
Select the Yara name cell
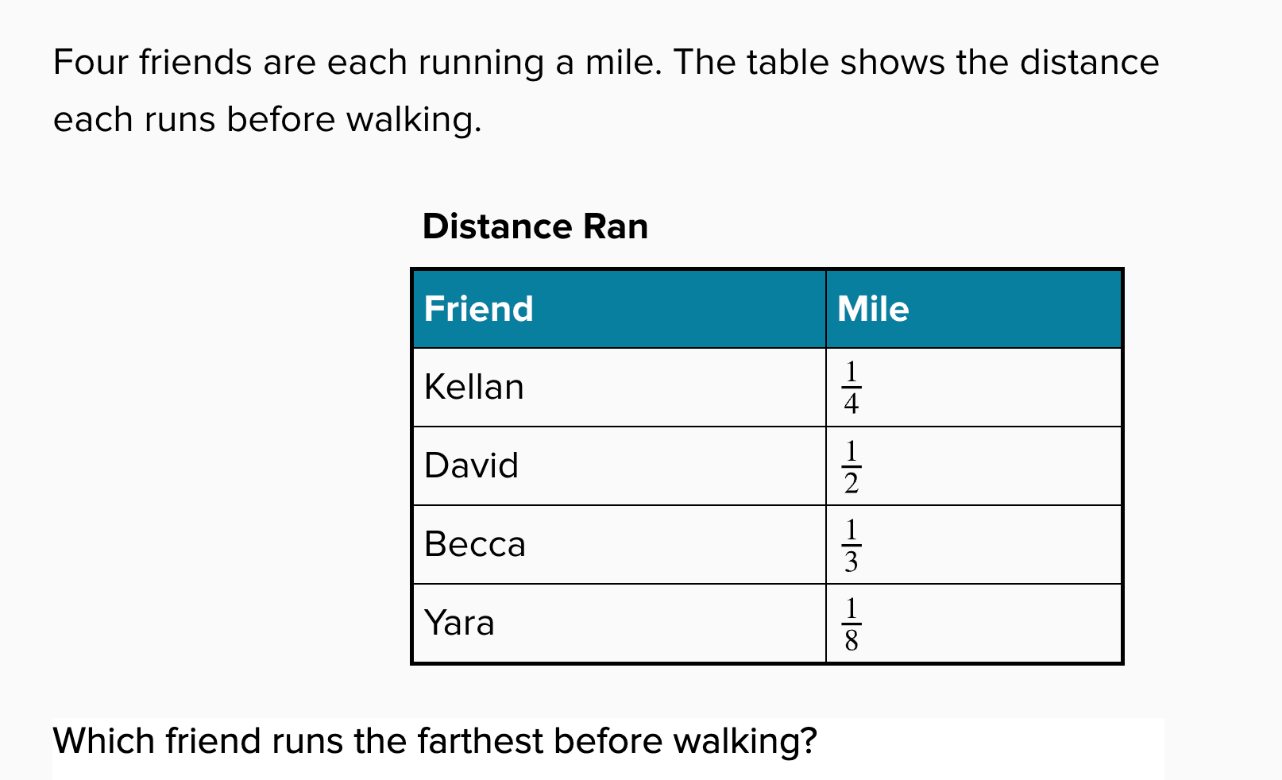coord(619,623)
